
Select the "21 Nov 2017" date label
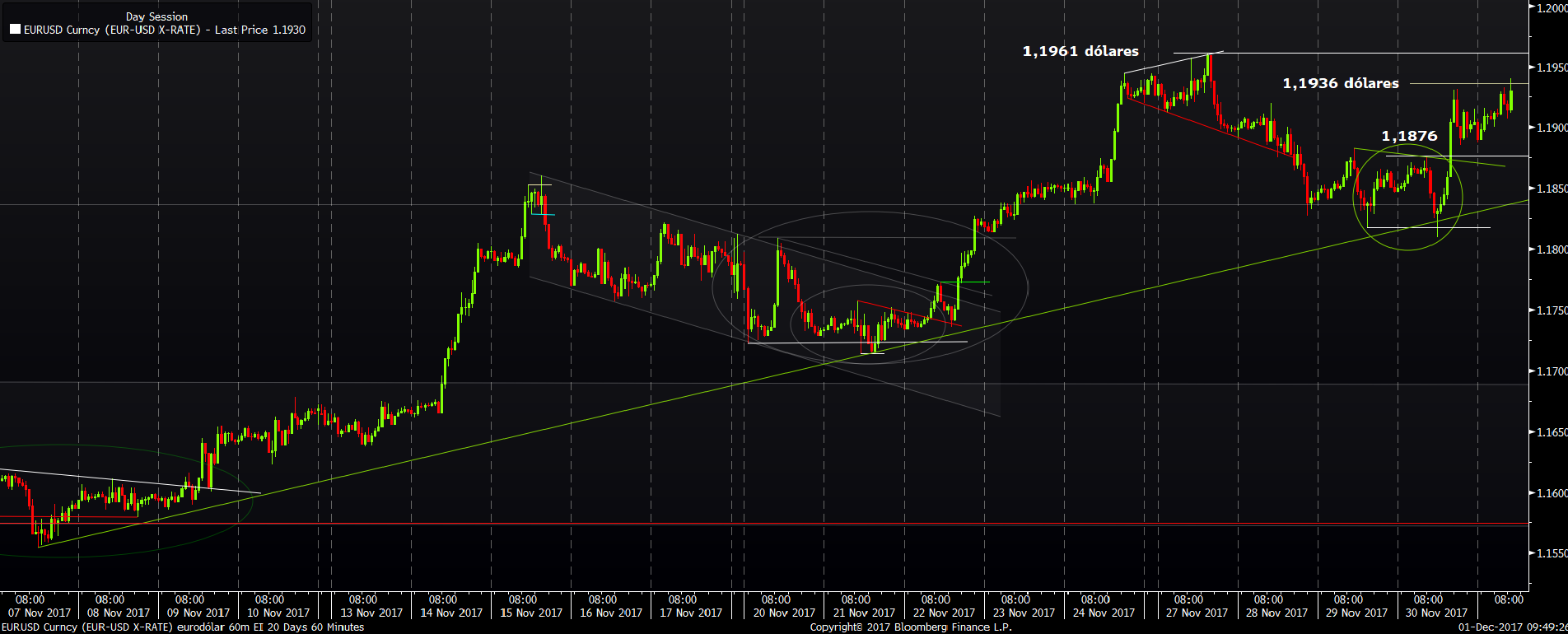pos(864,613)
